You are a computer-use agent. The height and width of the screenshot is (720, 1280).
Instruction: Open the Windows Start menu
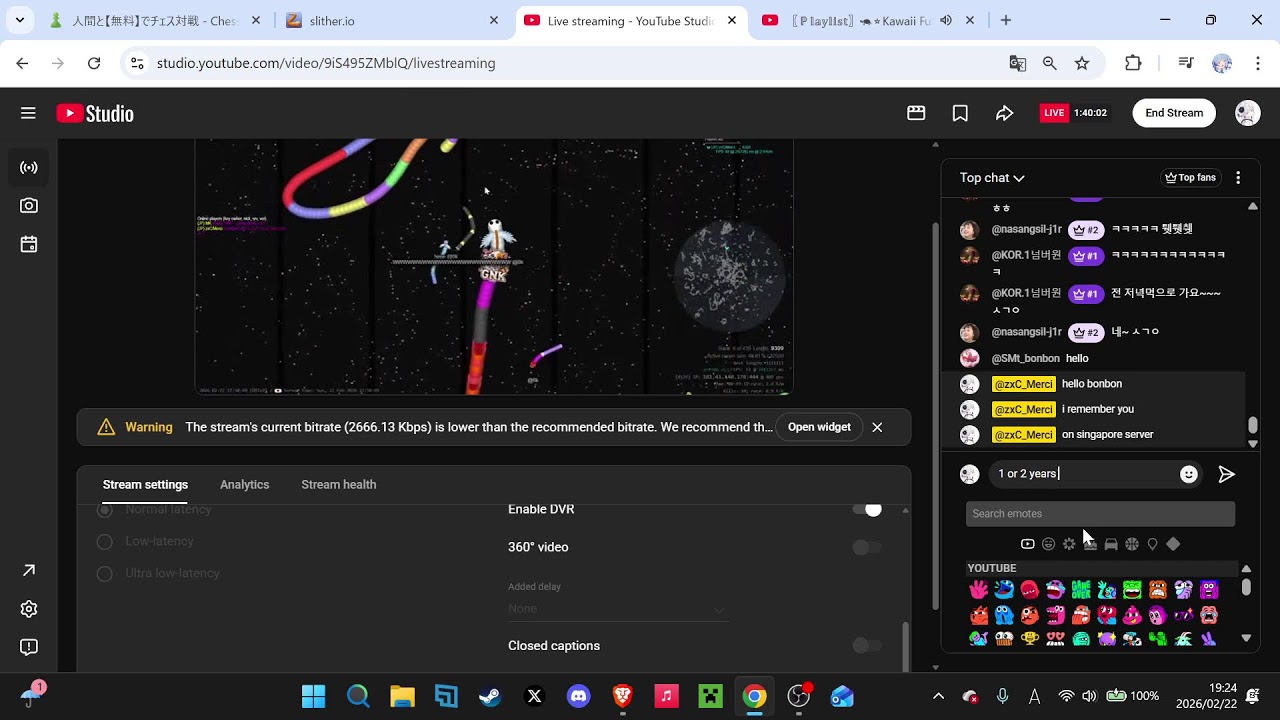pos(314,696)
